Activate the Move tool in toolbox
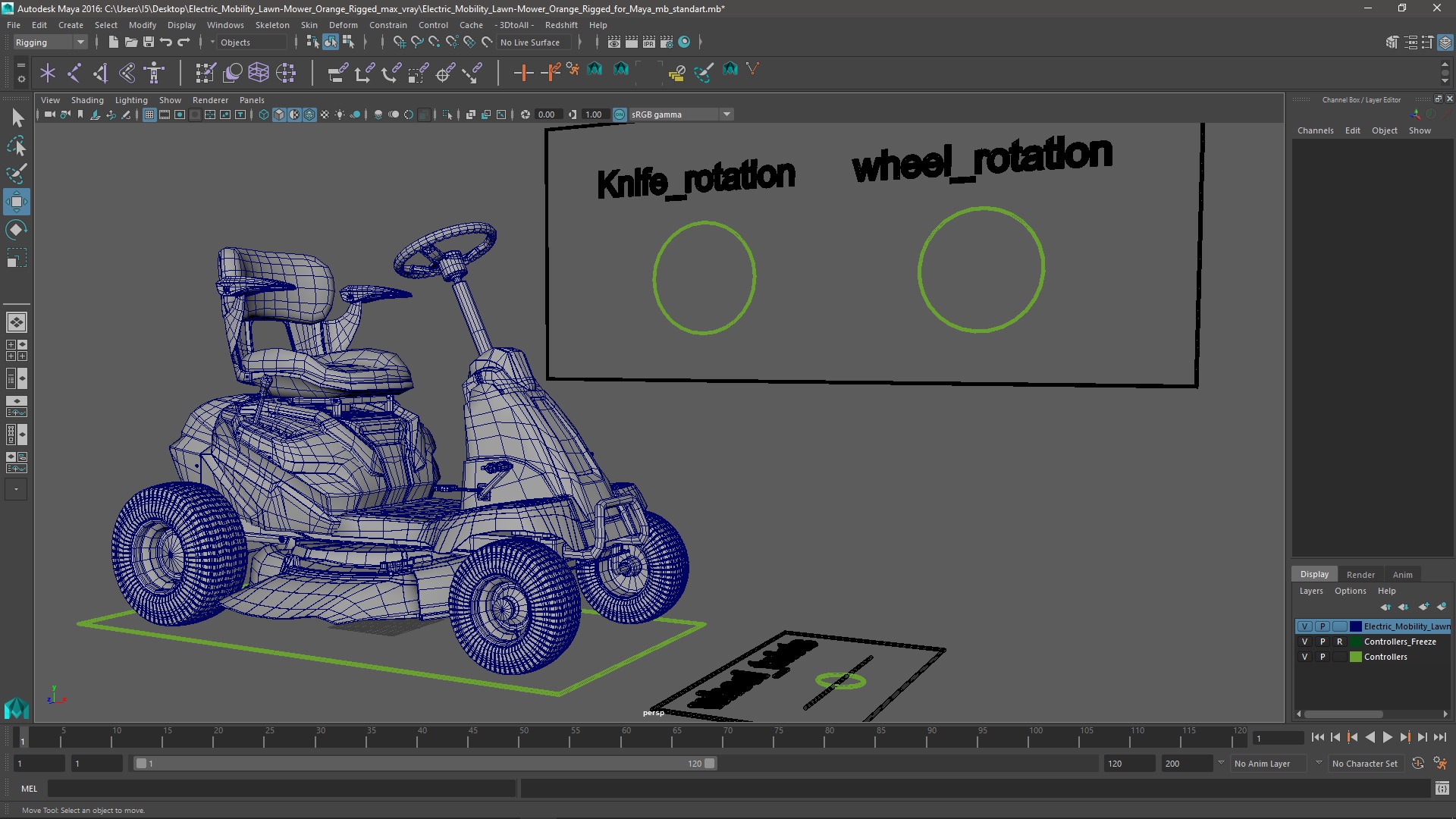 17,202
